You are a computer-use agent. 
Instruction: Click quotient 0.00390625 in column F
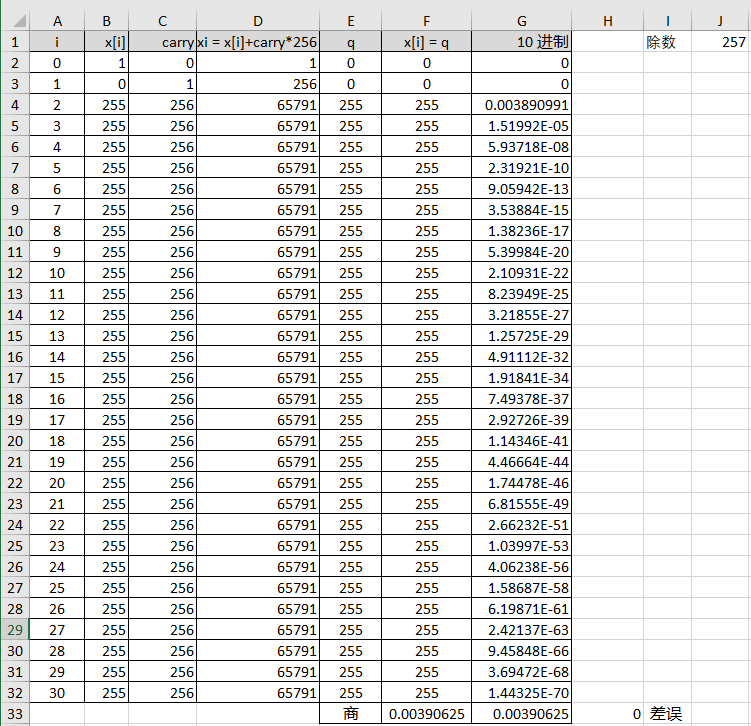[426, 714]
